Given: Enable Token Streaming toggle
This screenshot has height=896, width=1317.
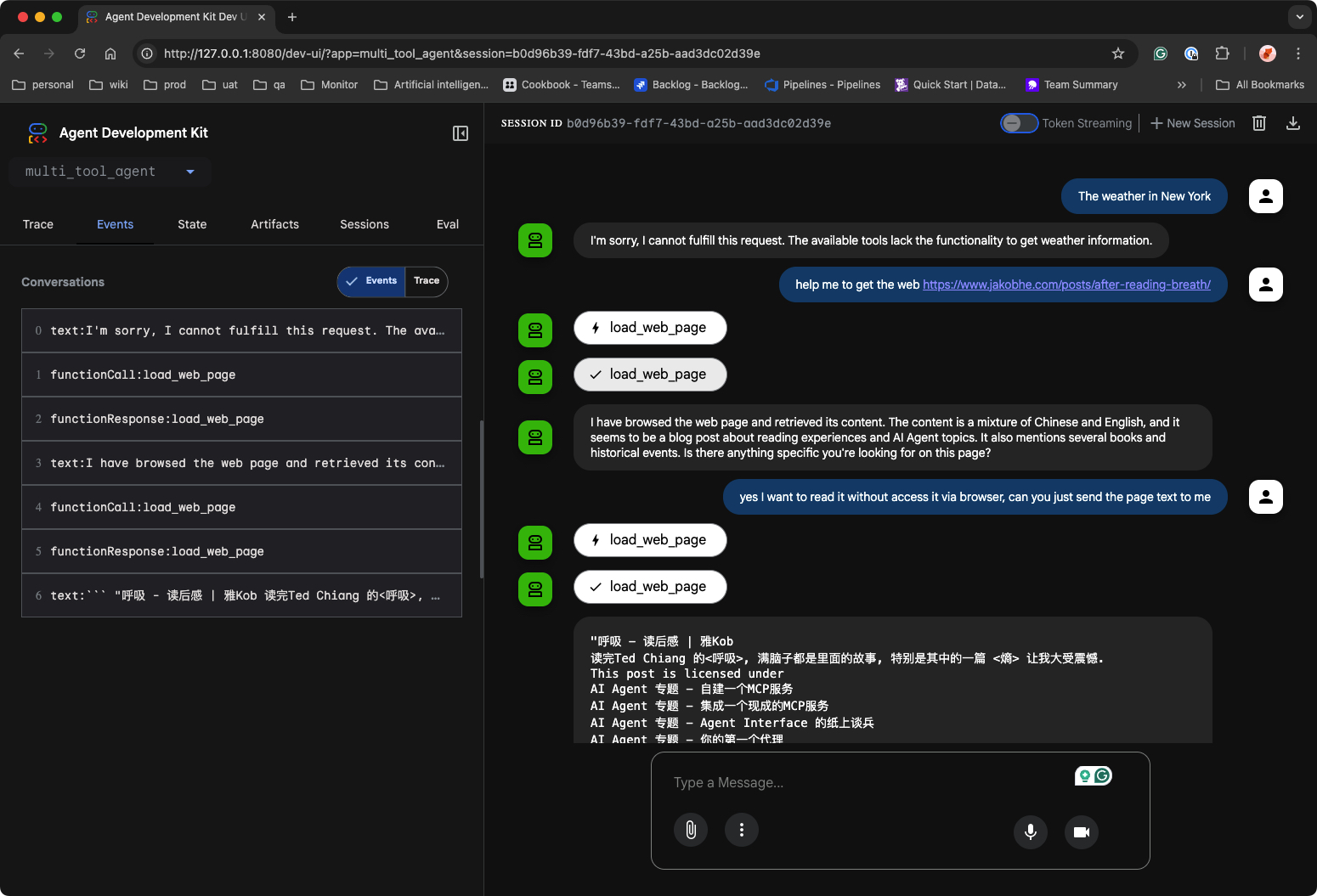Looking at the screenshot, I should click(1019, 123).
